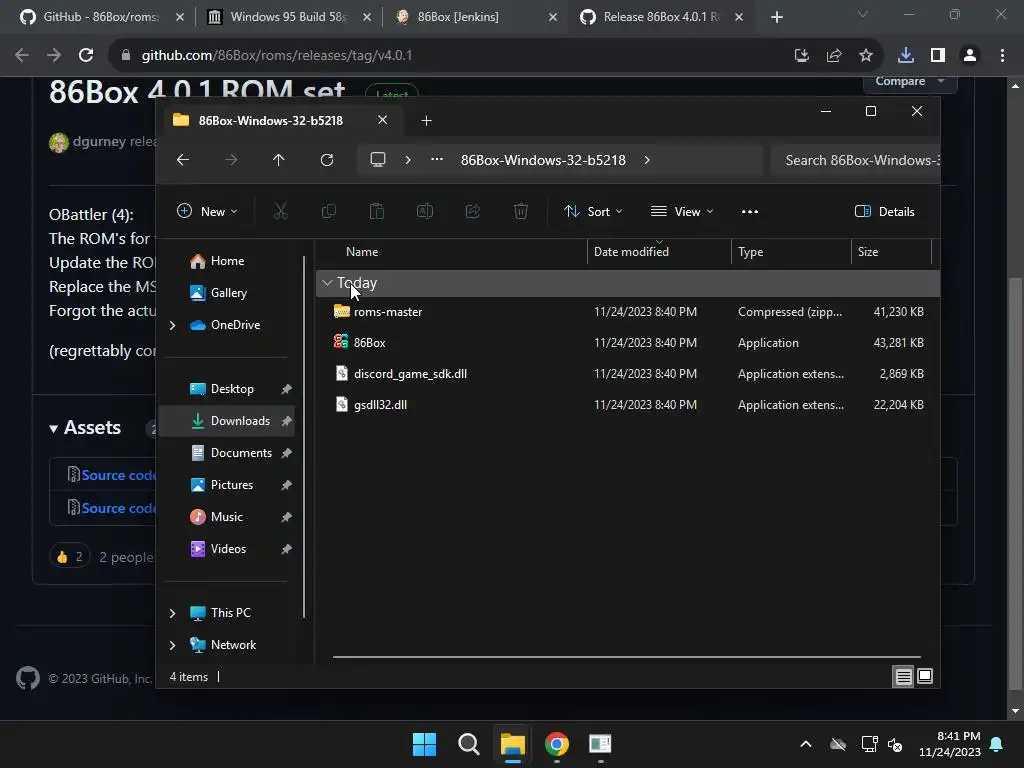Go up one folder level in Explorer
Screen dimensions: 1024x768
(278, 160)
